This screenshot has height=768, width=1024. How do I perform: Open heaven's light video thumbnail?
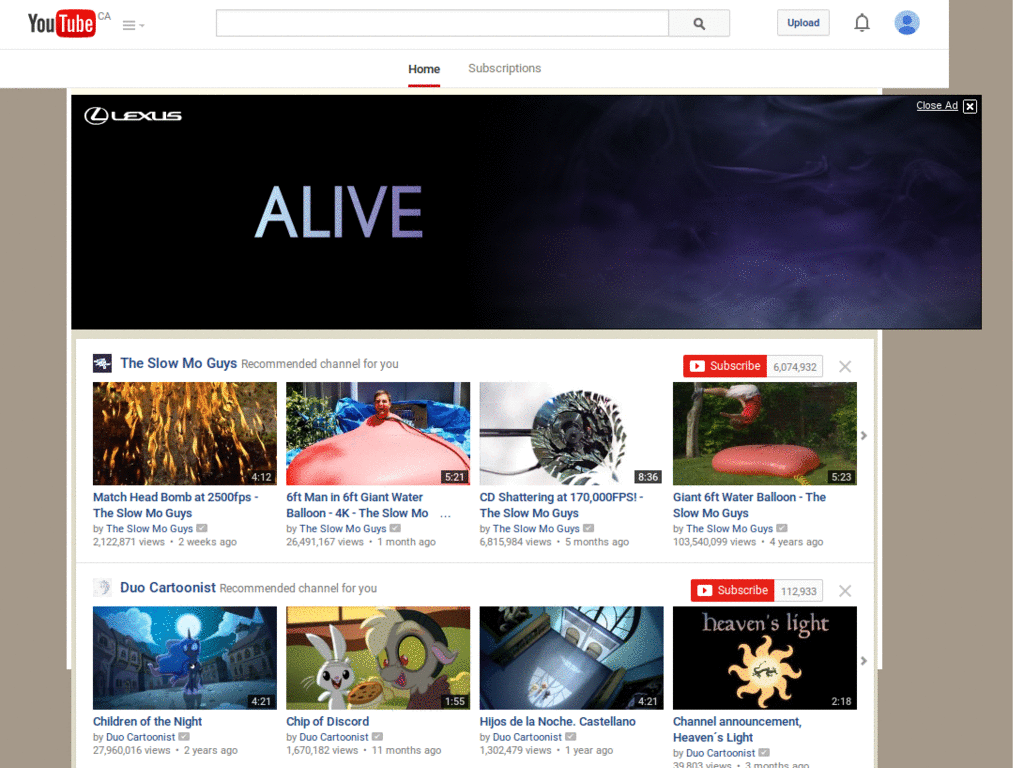(765, 658)
